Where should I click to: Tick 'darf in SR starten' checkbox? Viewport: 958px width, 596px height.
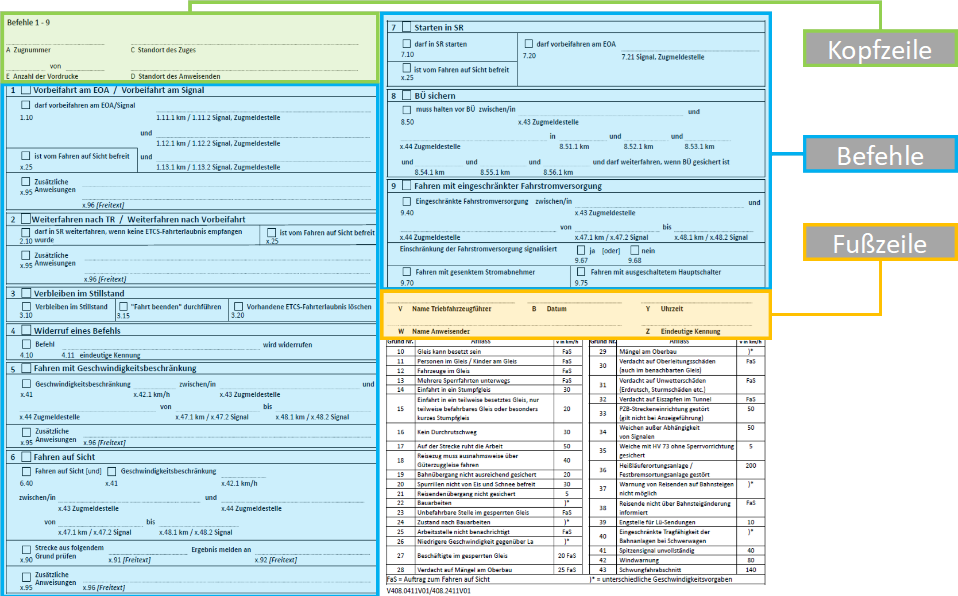click(x=406, y=44)
